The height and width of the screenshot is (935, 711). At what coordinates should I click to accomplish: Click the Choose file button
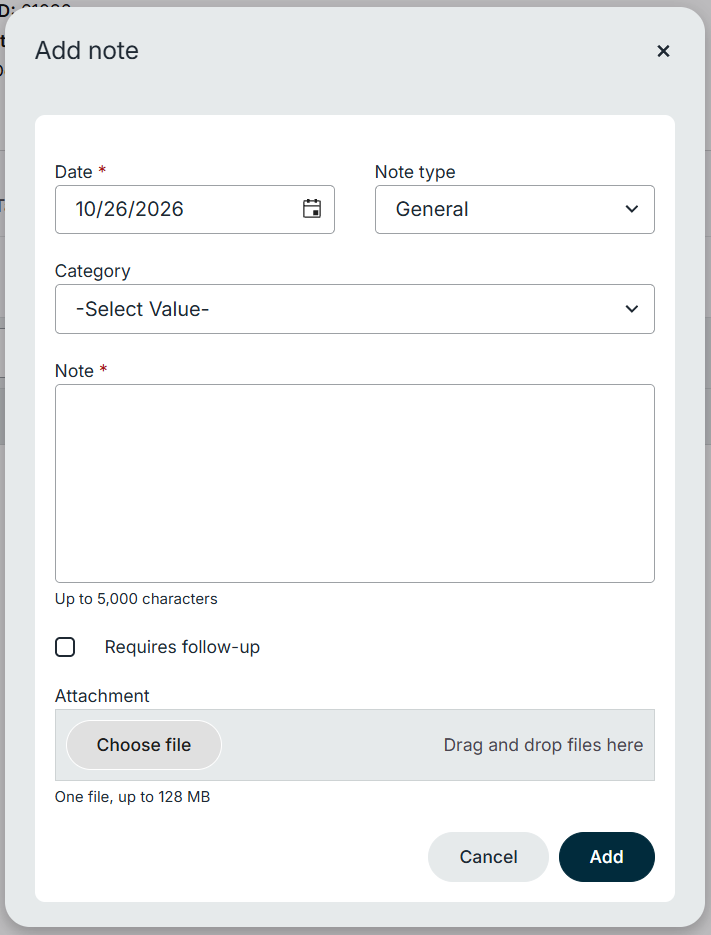[x=144, y=745]
